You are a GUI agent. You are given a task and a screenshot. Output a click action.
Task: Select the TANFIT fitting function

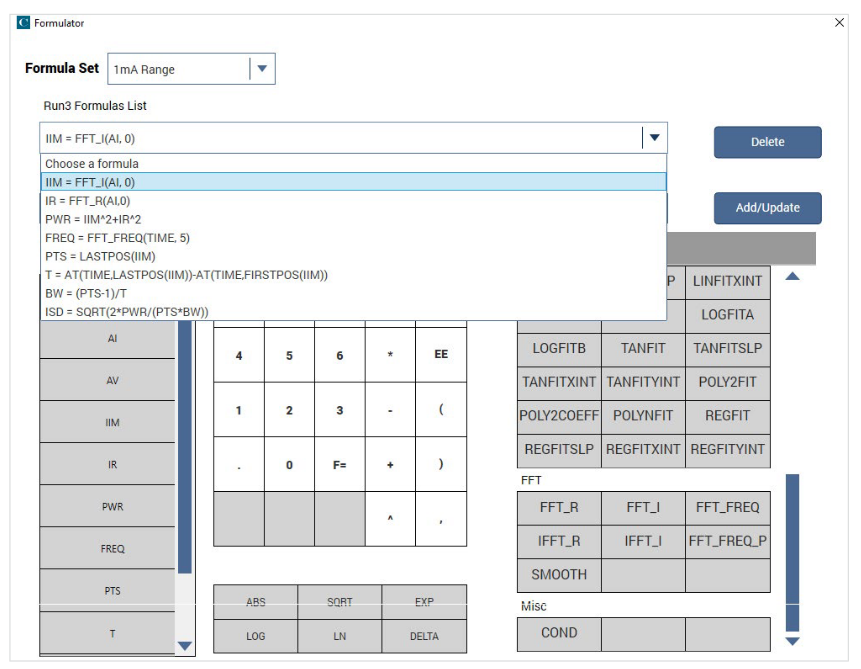coord(641,348)
